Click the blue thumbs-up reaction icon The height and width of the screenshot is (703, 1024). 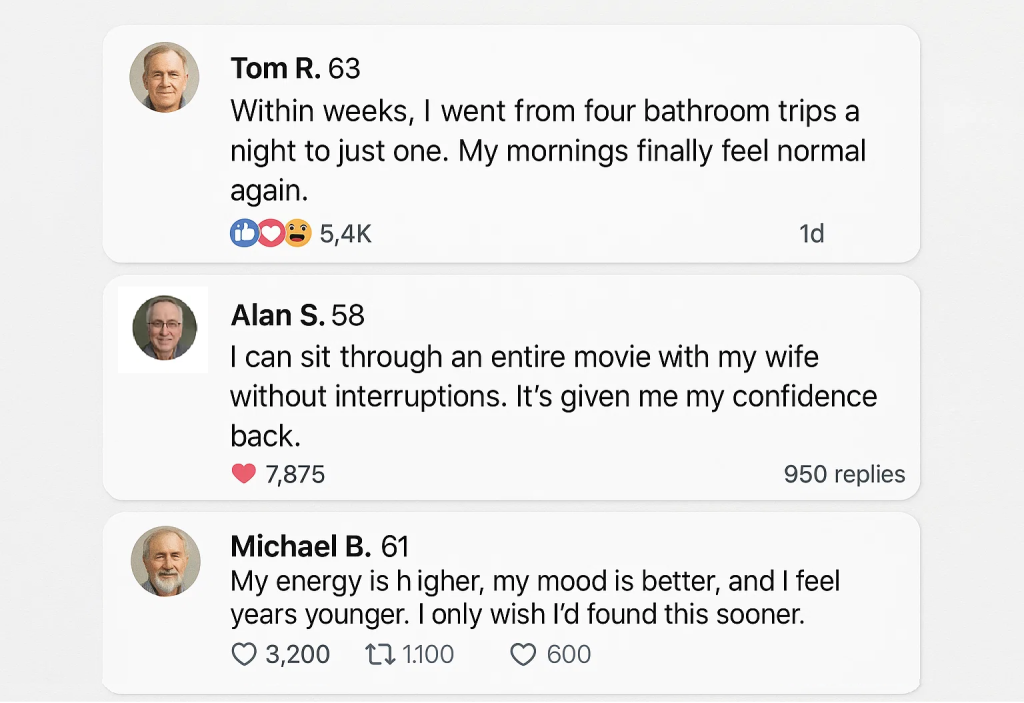(x=243, y=233)
